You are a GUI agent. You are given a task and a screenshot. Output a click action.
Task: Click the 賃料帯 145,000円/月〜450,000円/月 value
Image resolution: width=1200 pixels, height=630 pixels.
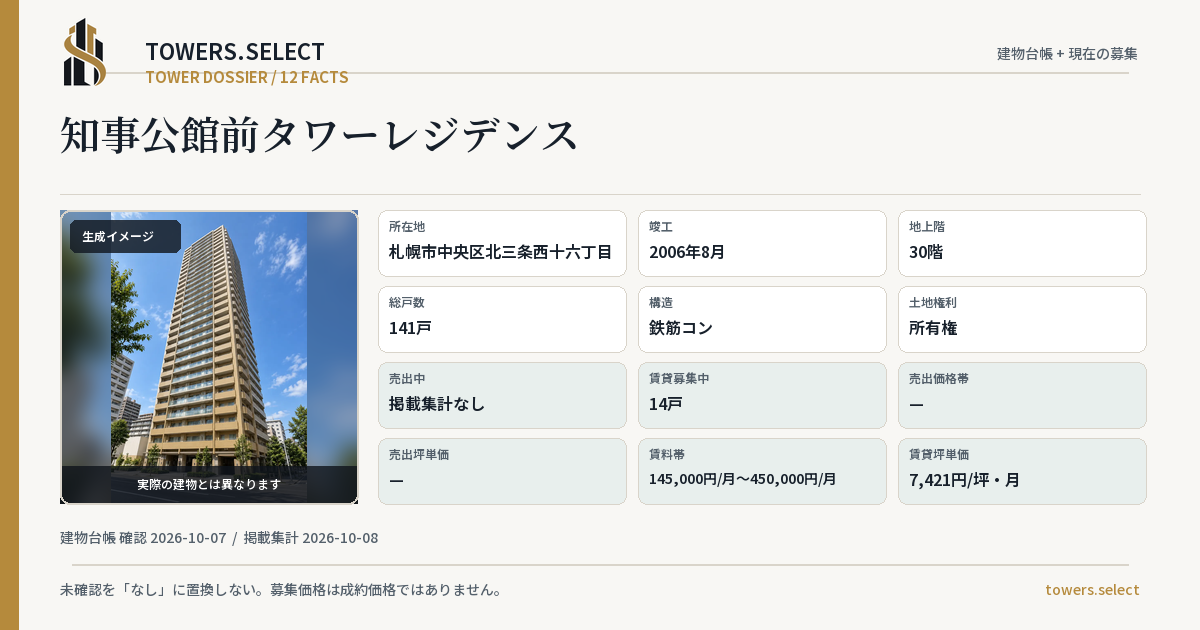pos(743,479)
